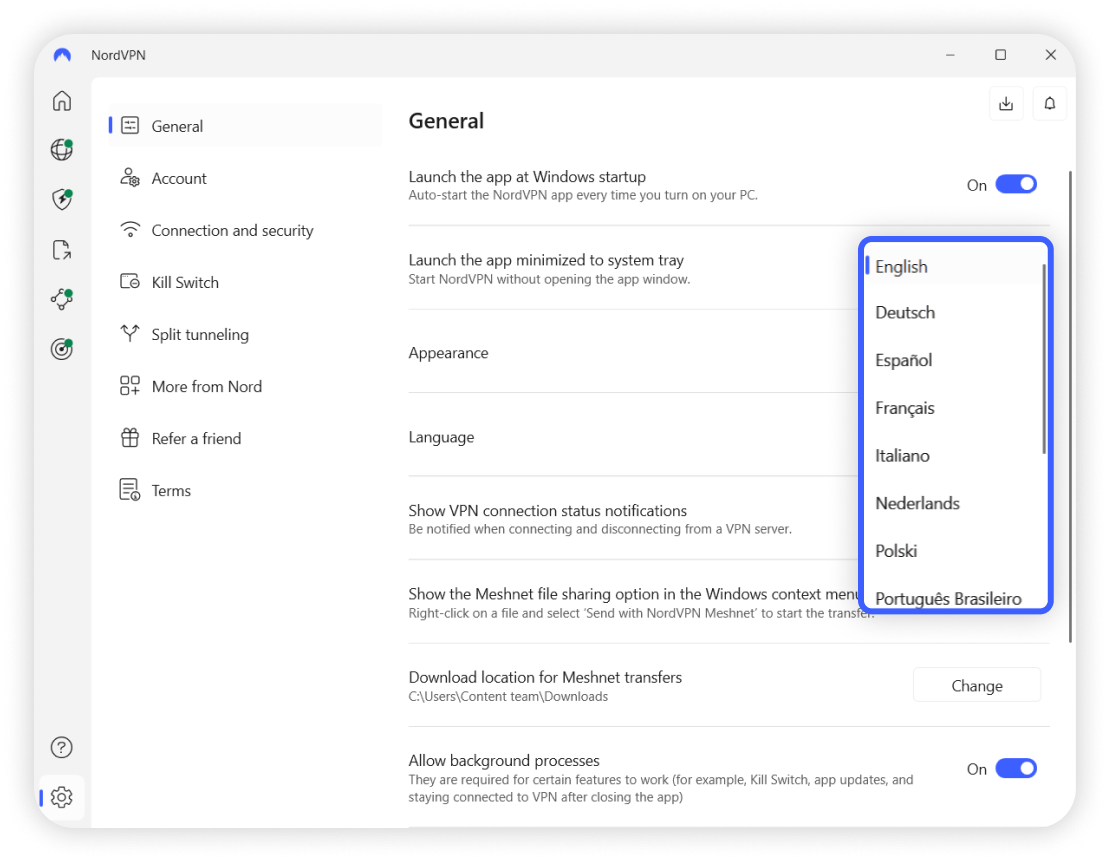Click the Dark Web Monitor target icon

62,349
